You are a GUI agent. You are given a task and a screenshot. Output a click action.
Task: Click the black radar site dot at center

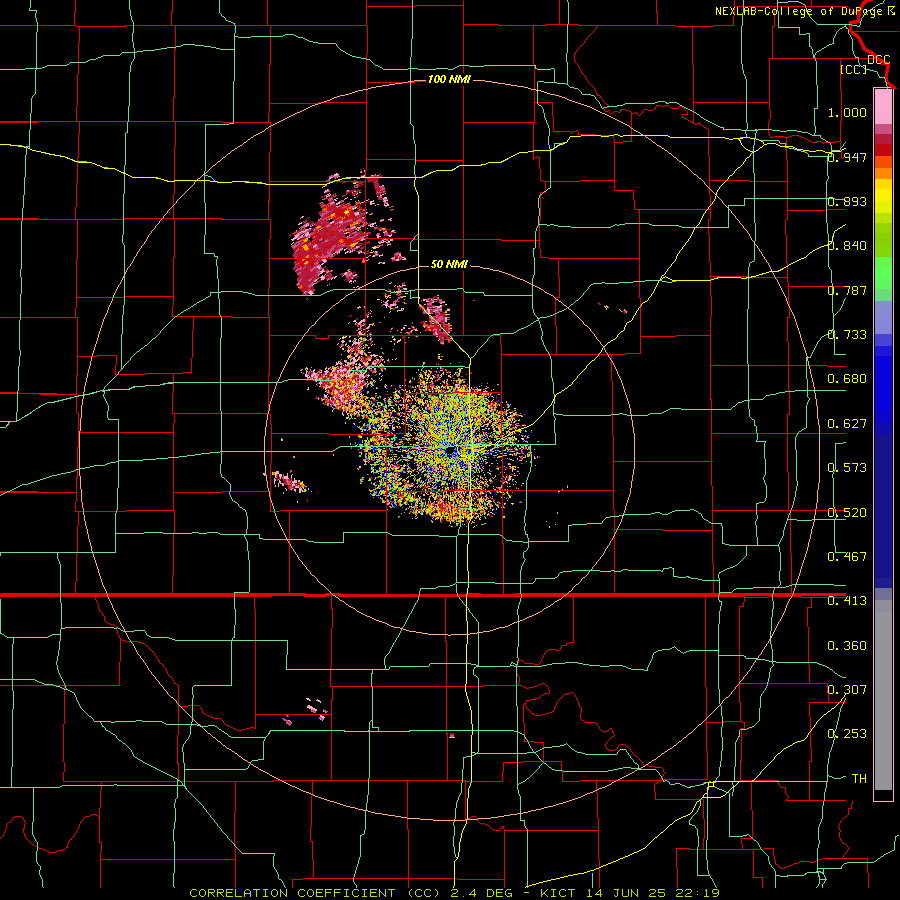tap(451, 451)
